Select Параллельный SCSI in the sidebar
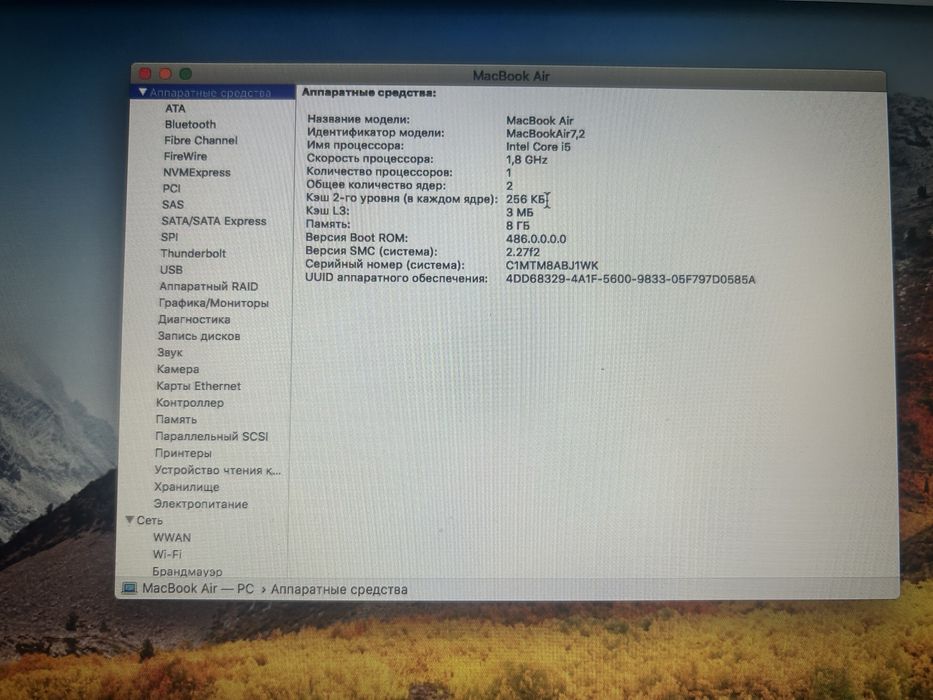Image resolution: width=933 pixels, height=700 pixels. (x=211, y=436)
